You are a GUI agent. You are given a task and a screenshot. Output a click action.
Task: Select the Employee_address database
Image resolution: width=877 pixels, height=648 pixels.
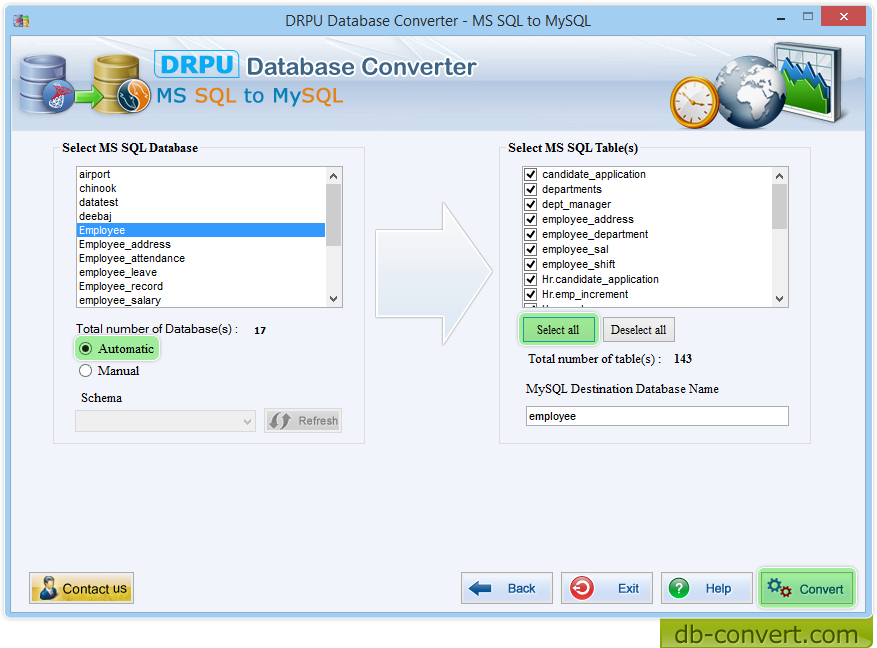pyautogui.click(x=200, y=244)
